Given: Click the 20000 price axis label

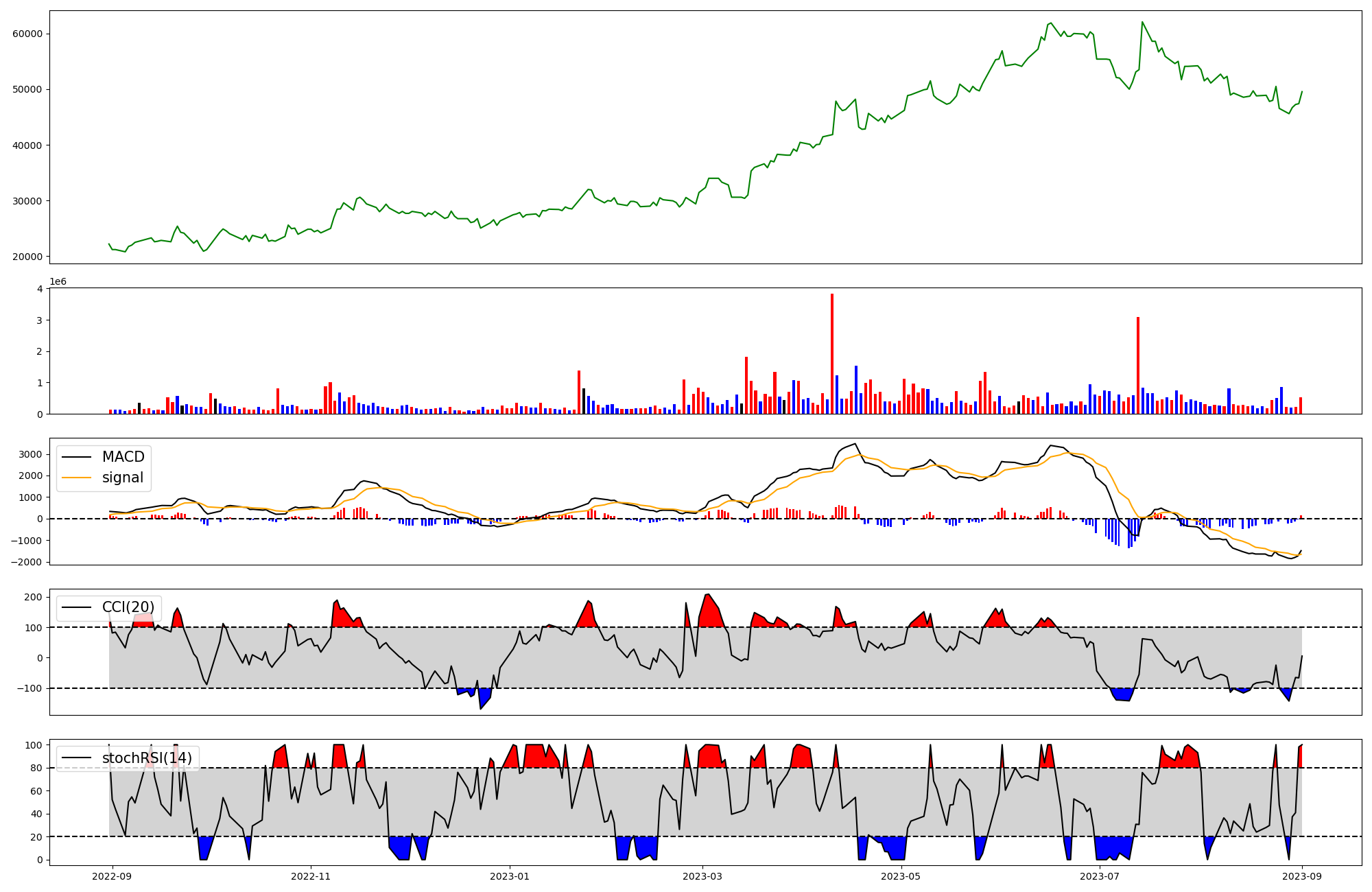Looking at the screenshot, I should click(28, 257).
